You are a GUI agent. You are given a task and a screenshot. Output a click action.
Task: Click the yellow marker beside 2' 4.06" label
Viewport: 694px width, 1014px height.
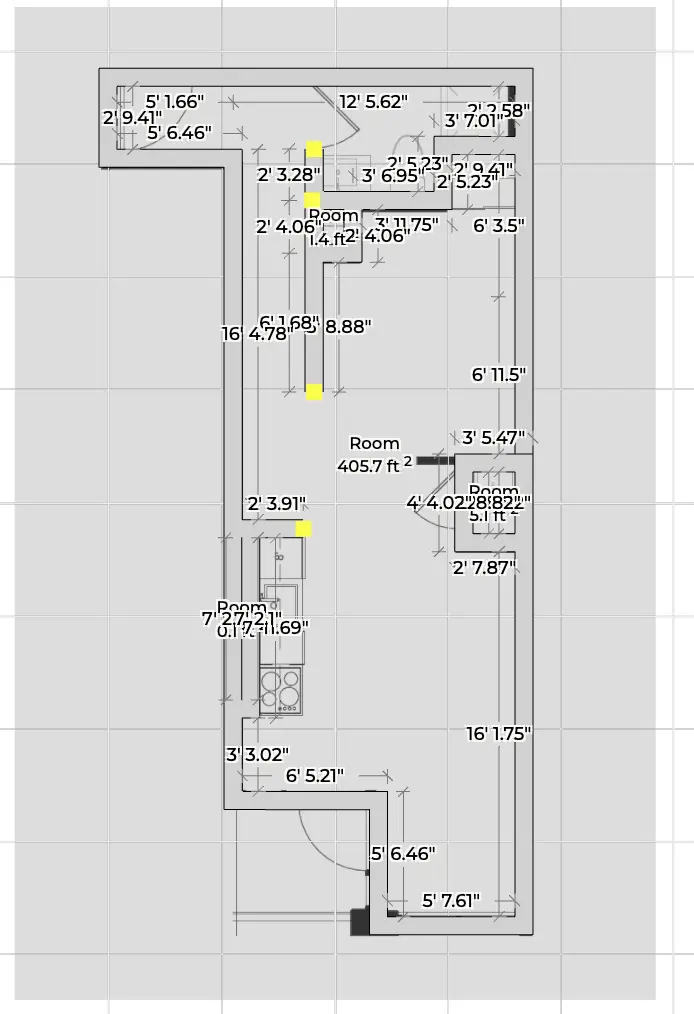click(x=313, y=200)
